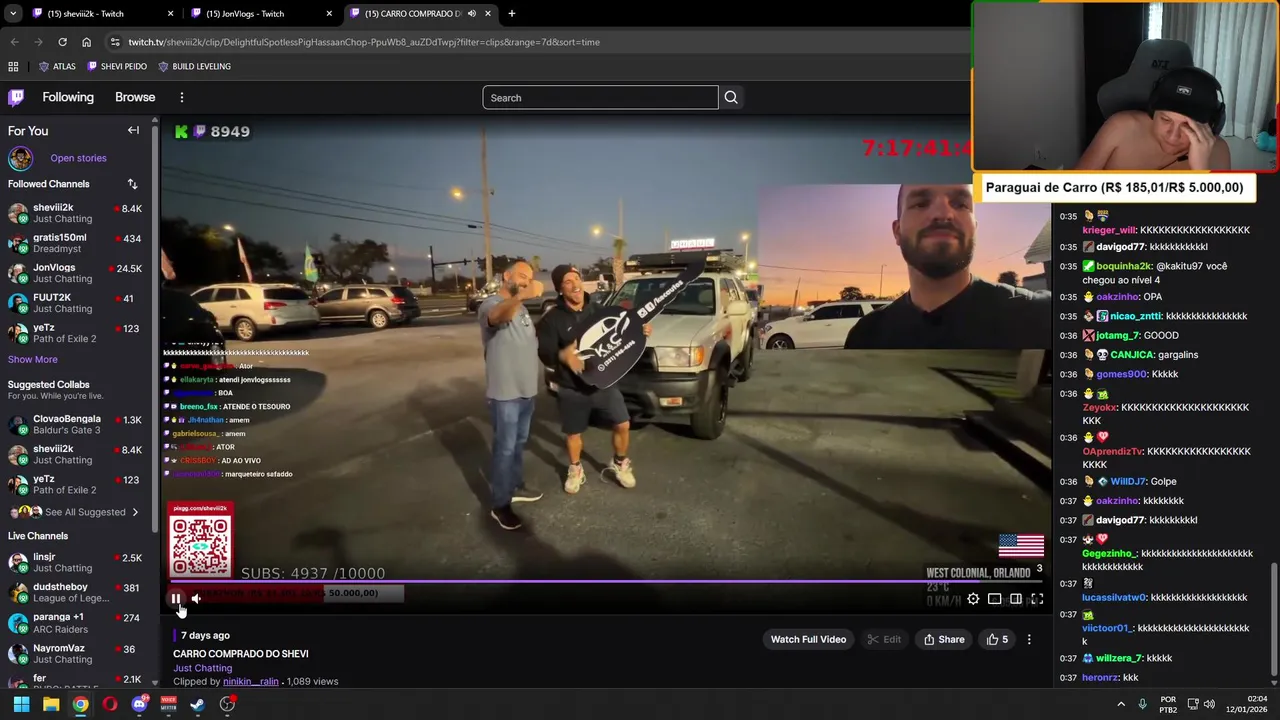
Task: Toggle theatre mode on clip player
Action: pos(1015,599)
